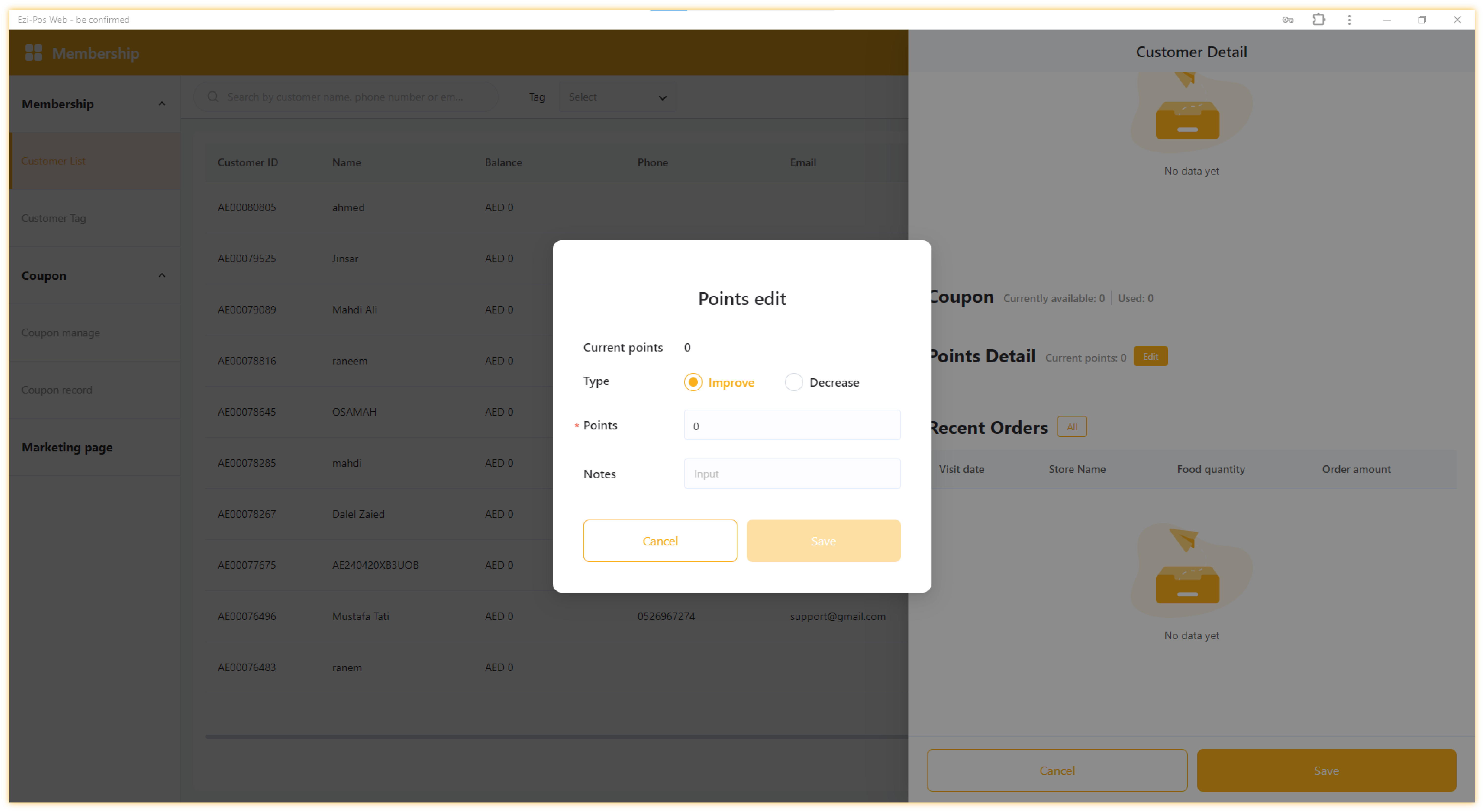The width and height of the screenshot is (1484, 812).
Task: Click the Membership grid app icon
Action: (33, 53)
